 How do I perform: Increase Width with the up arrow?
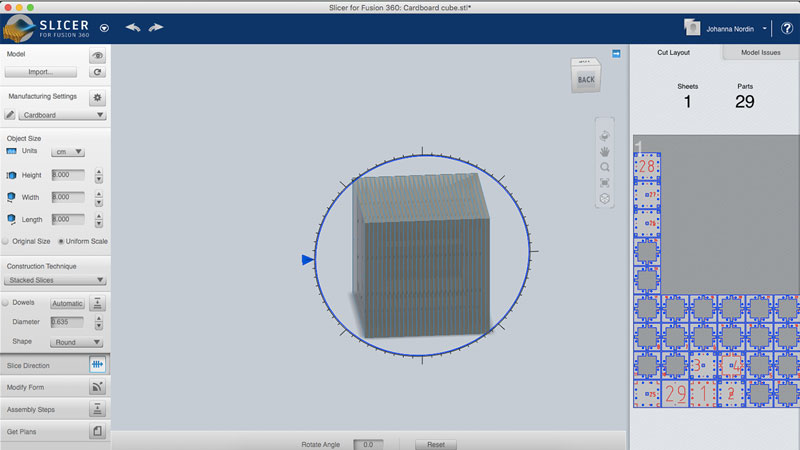[x=99, y=194]
